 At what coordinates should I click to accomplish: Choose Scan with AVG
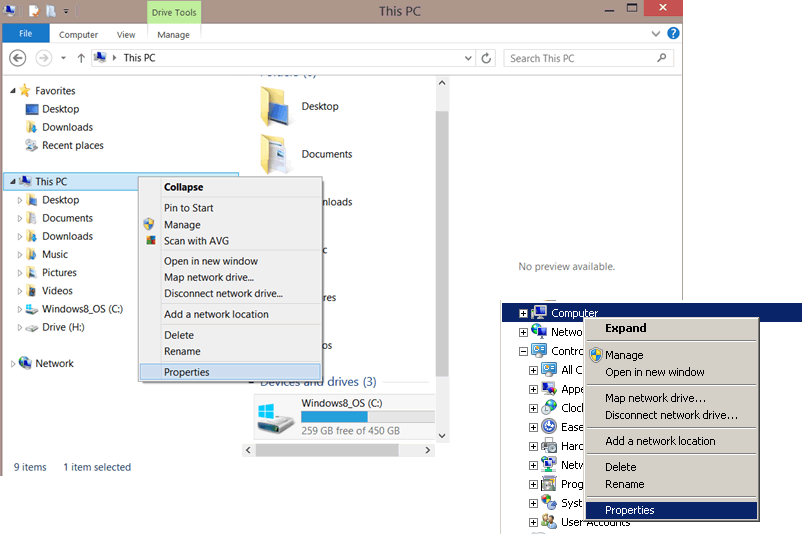[196, 241]
